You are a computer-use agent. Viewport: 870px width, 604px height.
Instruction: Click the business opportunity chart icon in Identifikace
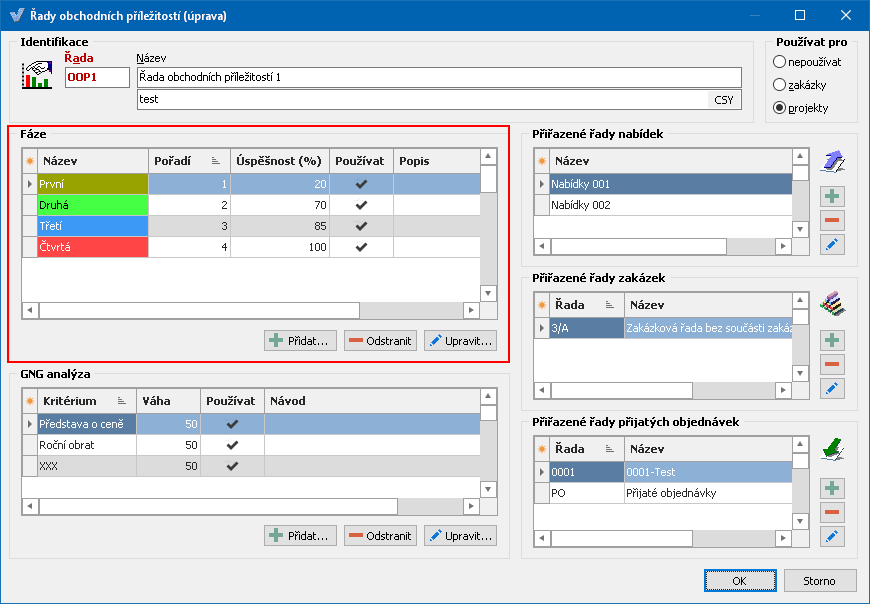coord(37,75)
